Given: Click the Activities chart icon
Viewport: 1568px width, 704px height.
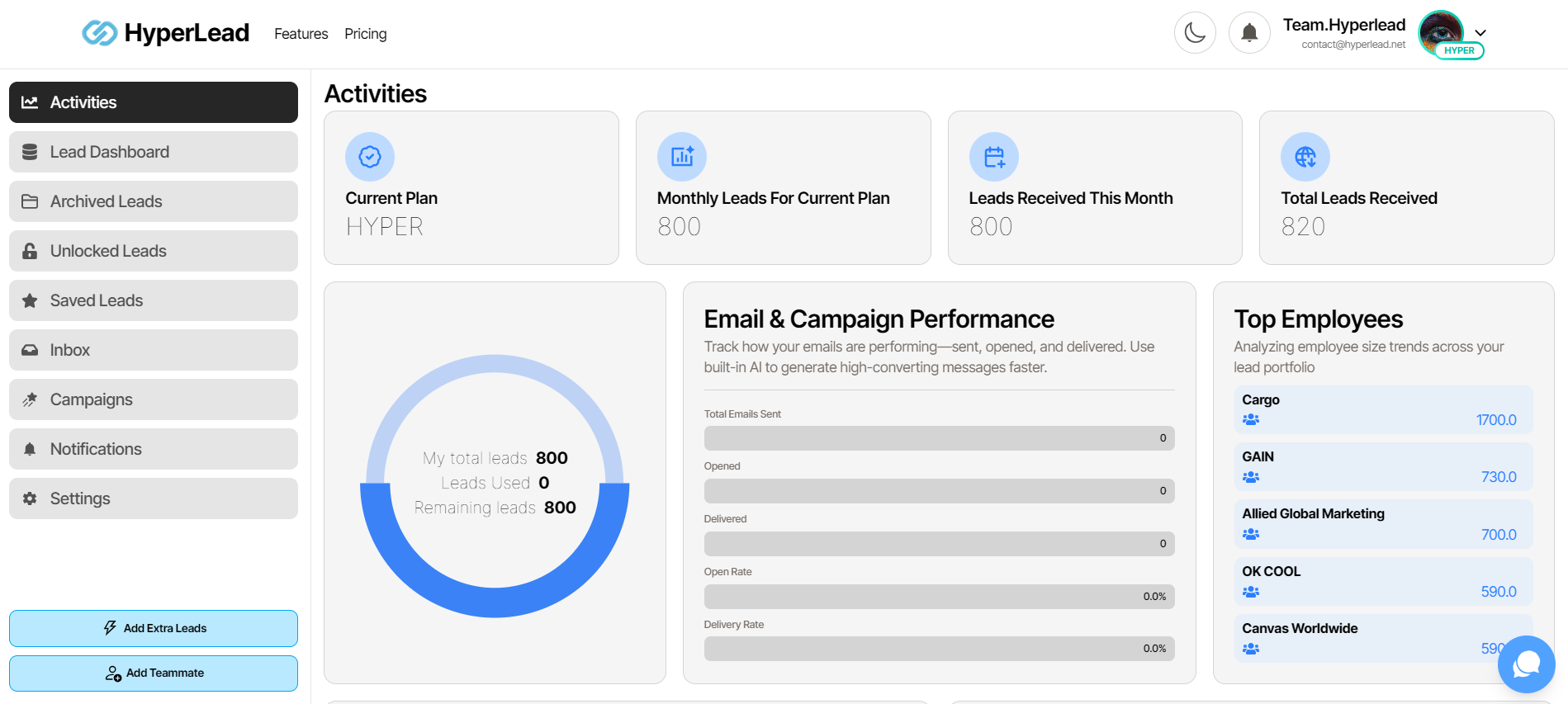Looking at the screenshot, I should tap(30, 102).
